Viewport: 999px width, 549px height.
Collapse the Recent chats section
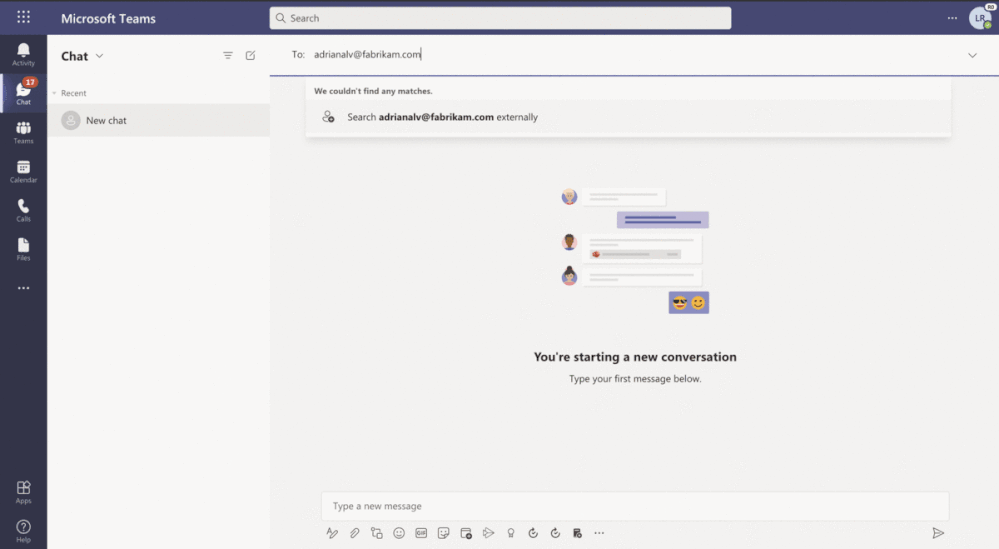coord(54,93)
